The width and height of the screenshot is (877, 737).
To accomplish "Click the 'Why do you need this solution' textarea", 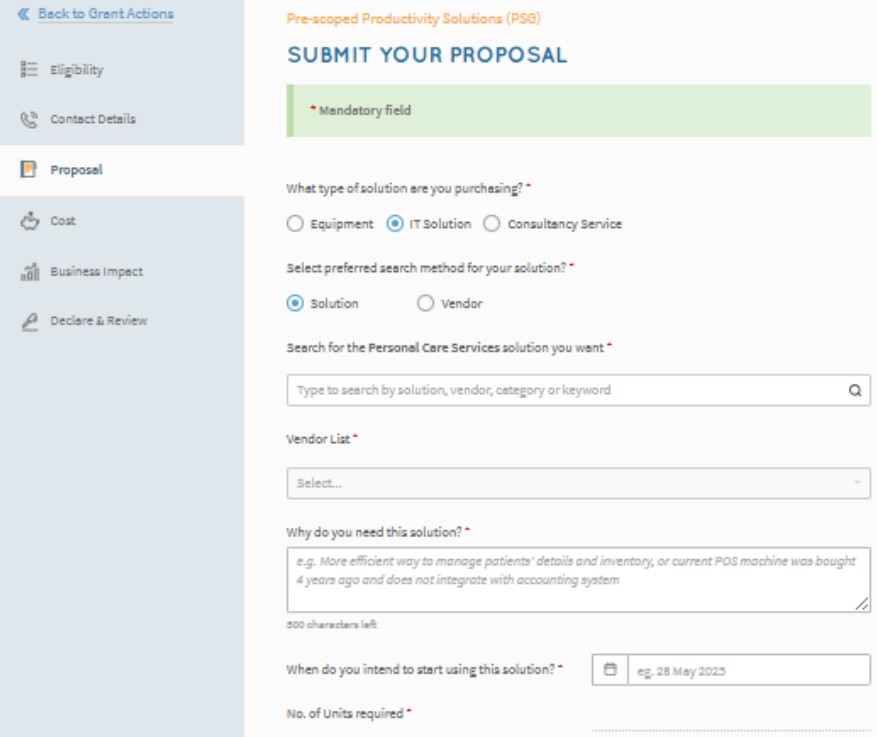I will (x=578, y=579).
